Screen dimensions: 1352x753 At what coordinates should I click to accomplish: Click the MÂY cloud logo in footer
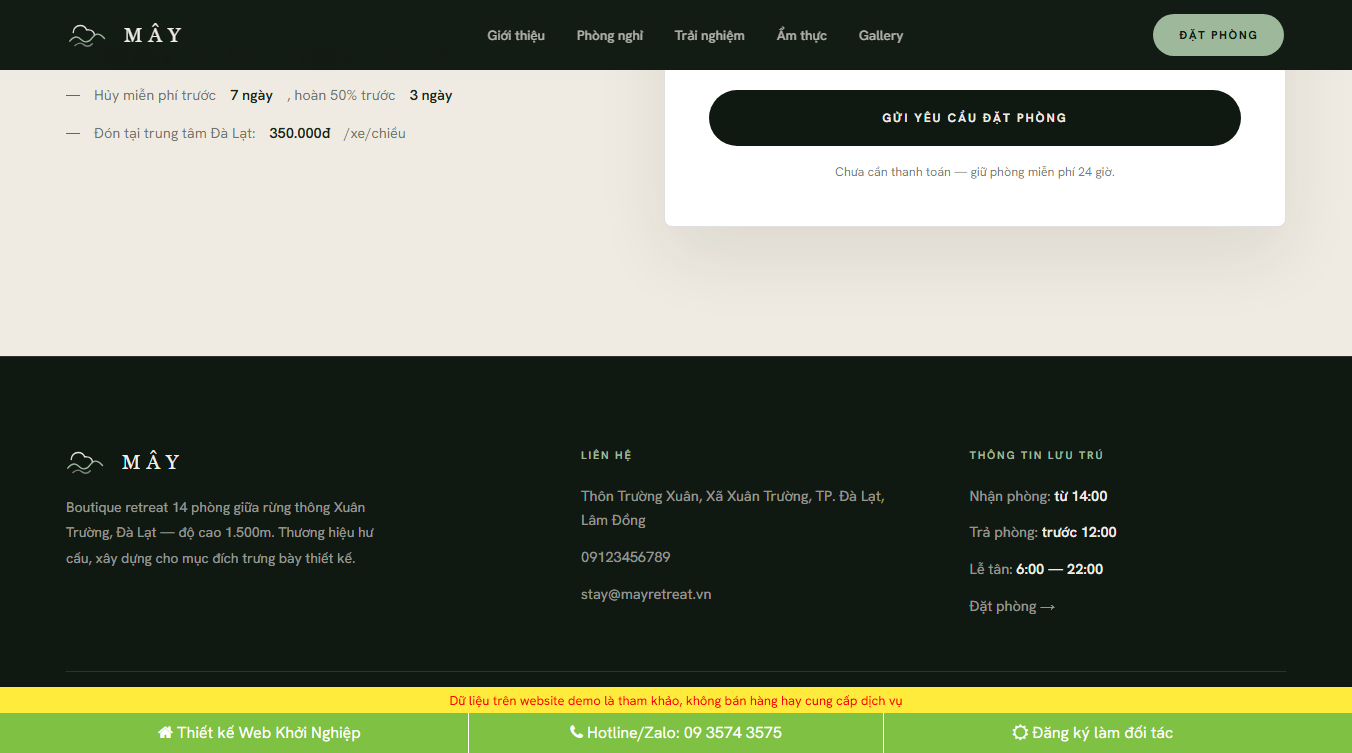tap(123, 462)
